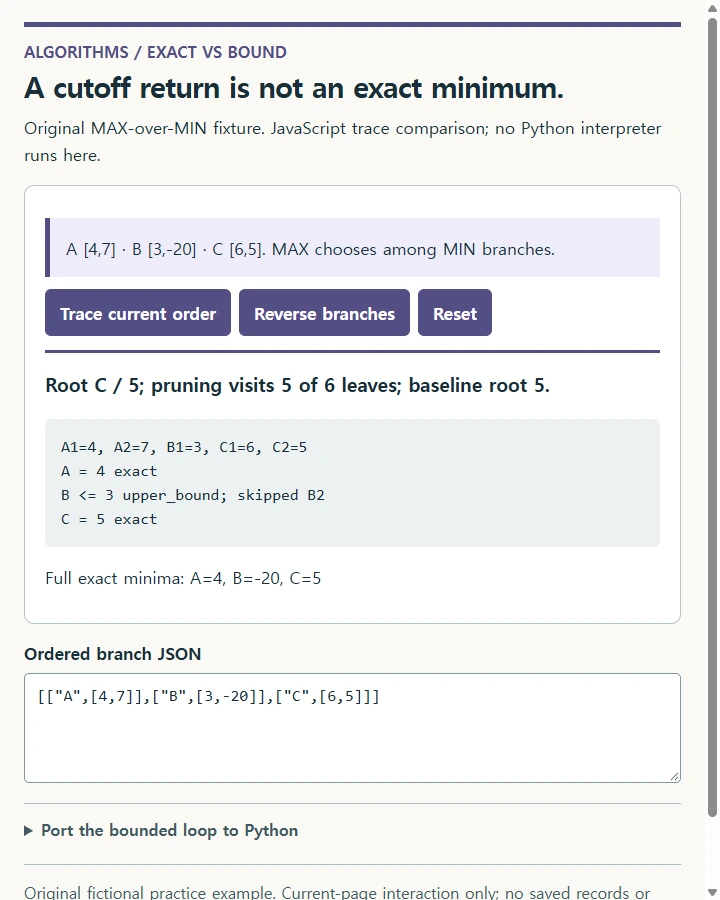
Task: Click the scrollbar up arrow
Action: [713, 8]
